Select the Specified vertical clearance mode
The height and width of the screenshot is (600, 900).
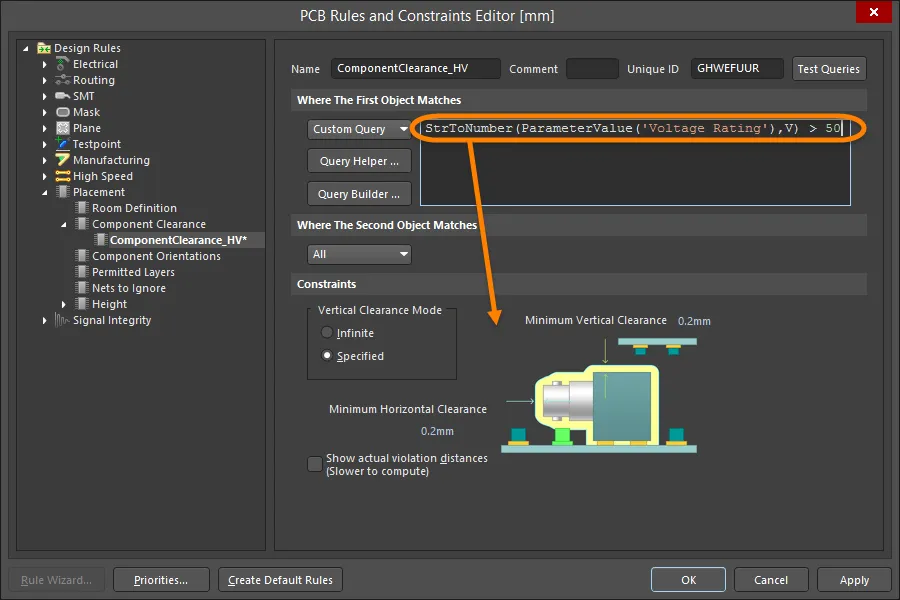327,356
